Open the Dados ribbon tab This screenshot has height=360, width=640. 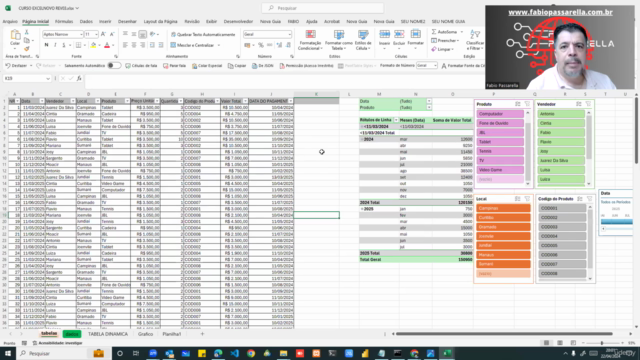pos(86,21)
